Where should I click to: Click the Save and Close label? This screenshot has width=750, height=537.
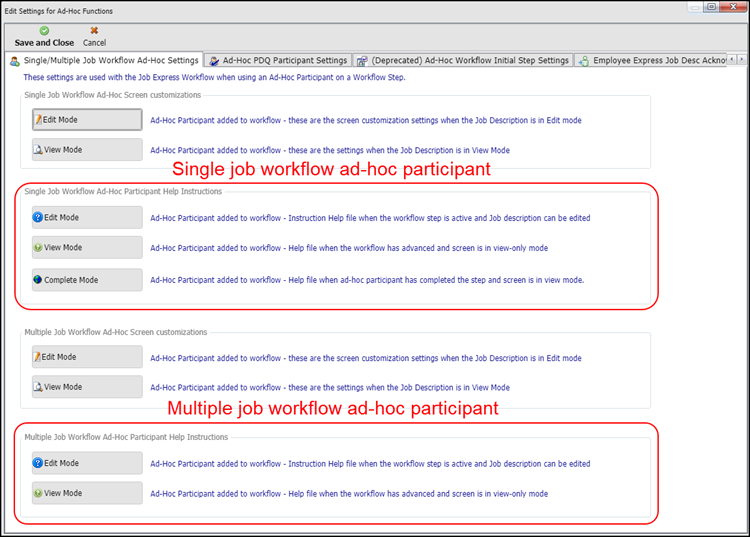pos(44,43)
